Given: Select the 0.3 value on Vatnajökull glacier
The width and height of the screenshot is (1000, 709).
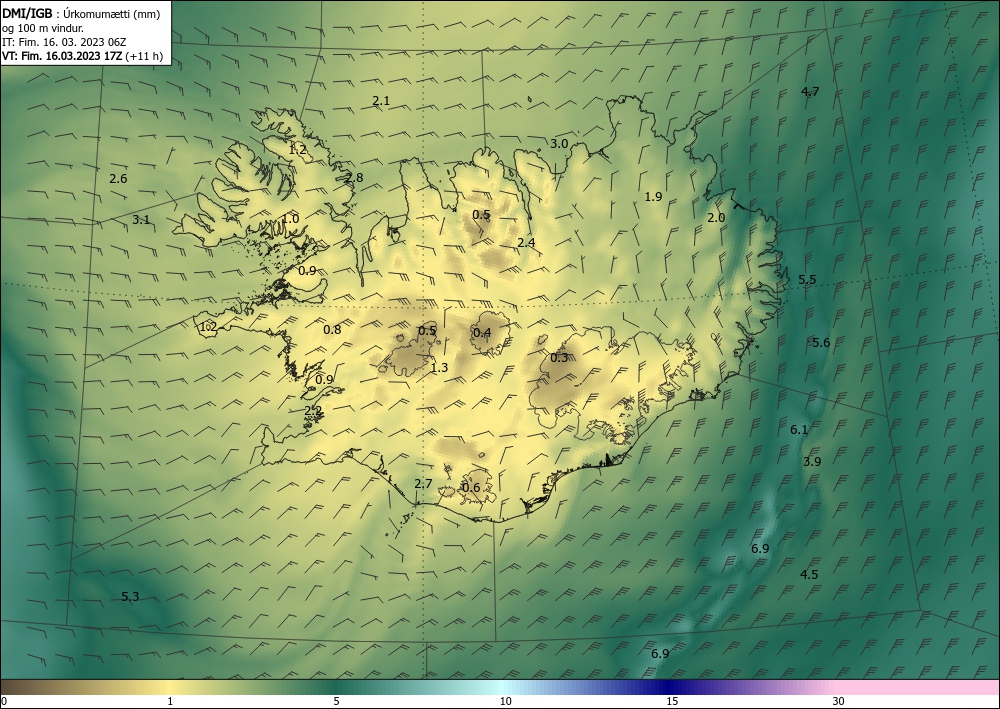Looking at the screenshot, I should 559,358.
